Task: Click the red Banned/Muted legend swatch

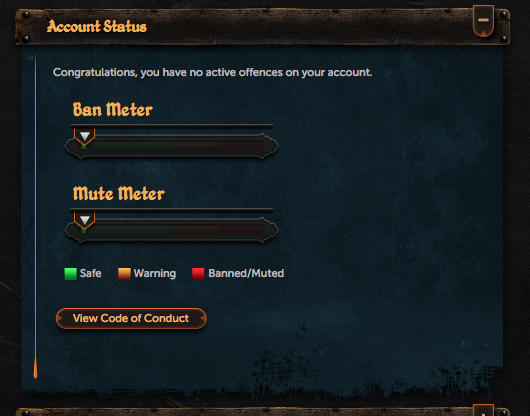Action: [x=198, y=273]
